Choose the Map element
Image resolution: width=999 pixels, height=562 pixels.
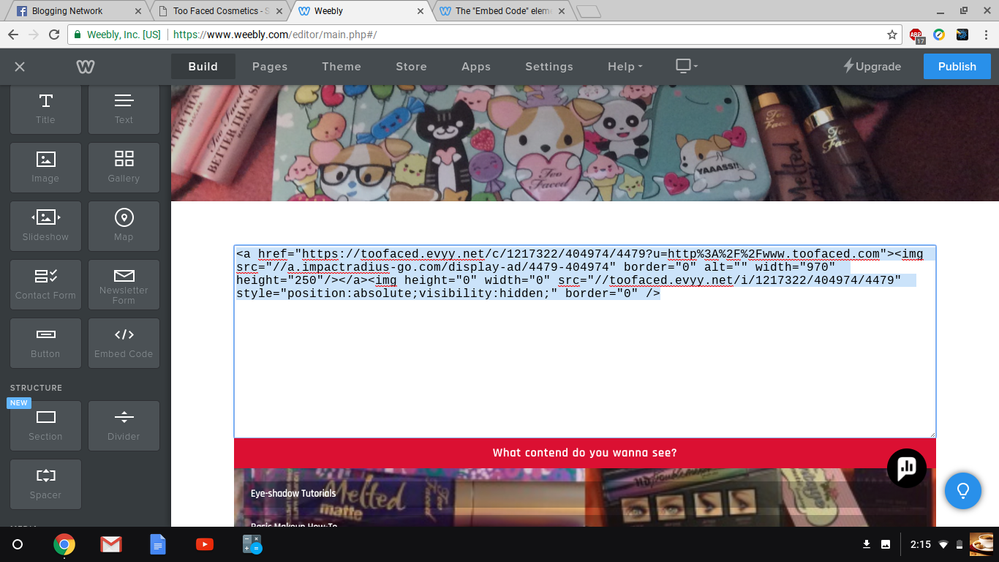124,226
